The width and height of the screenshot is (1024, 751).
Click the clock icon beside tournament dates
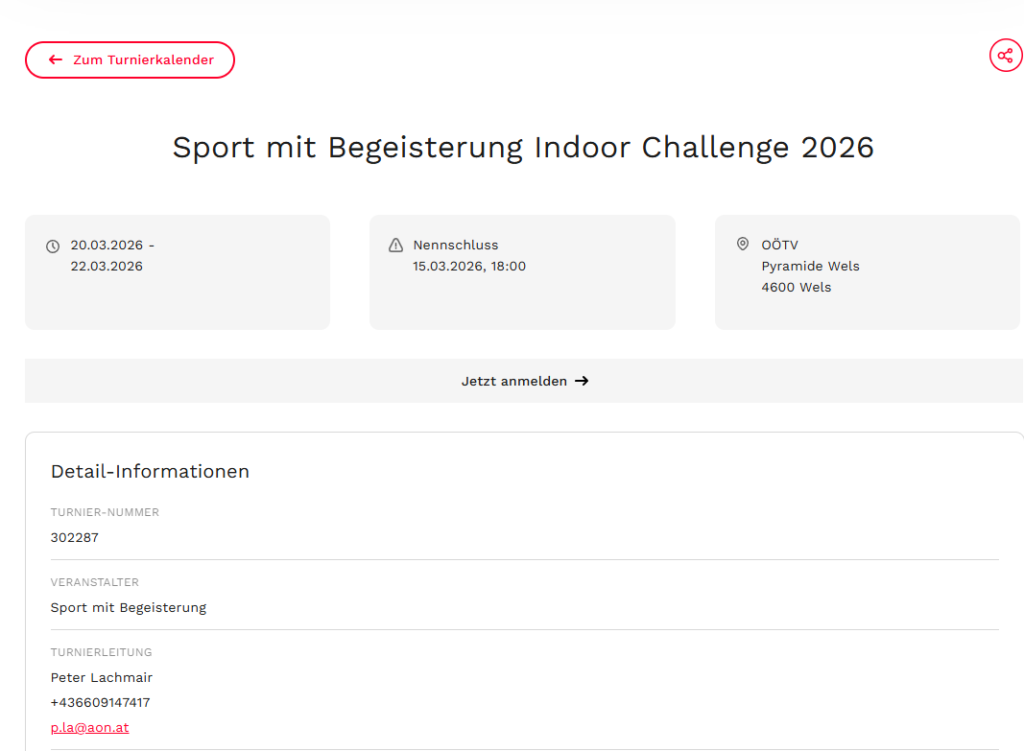click(x=53, y=246)
